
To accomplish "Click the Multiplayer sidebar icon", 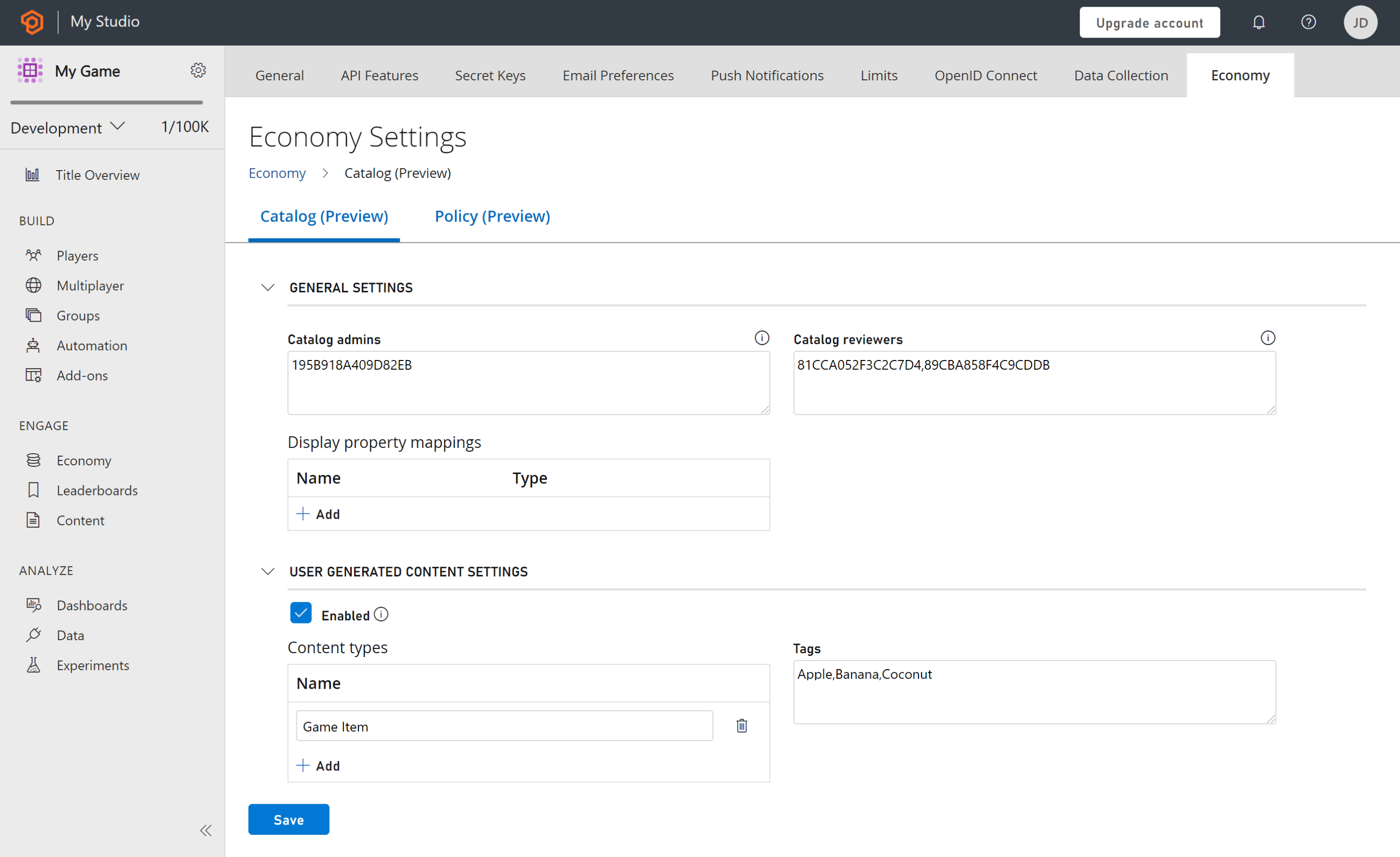I will coord(33,285).
